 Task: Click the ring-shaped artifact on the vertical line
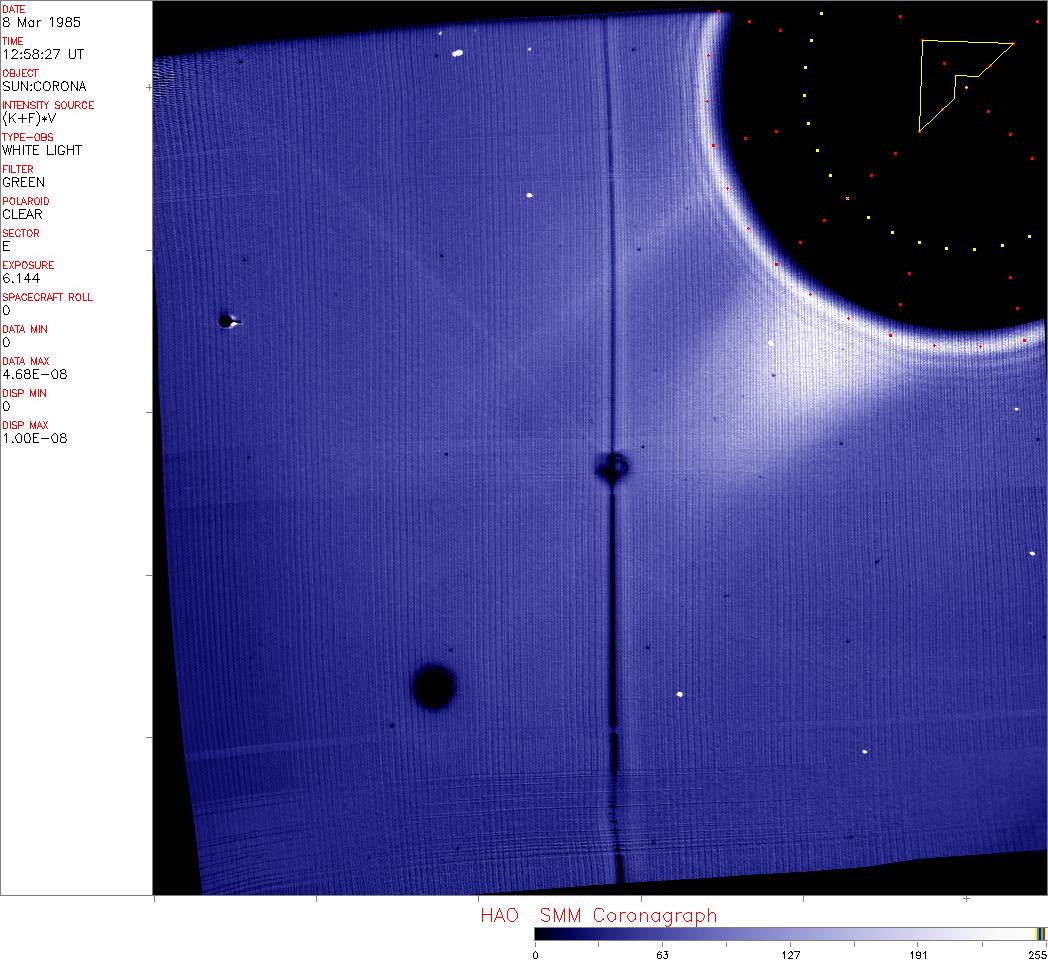[x=612, y=466]
